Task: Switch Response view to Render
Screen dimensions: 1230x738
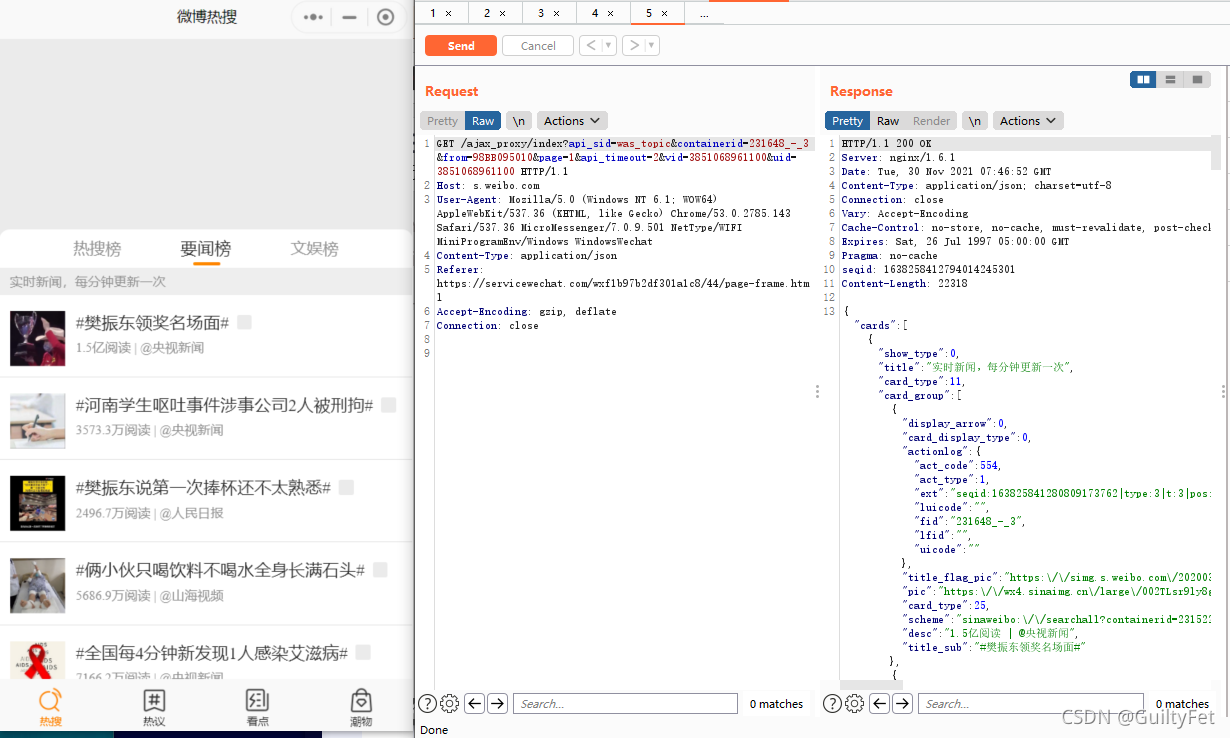Action: click(x=931, y=121)
